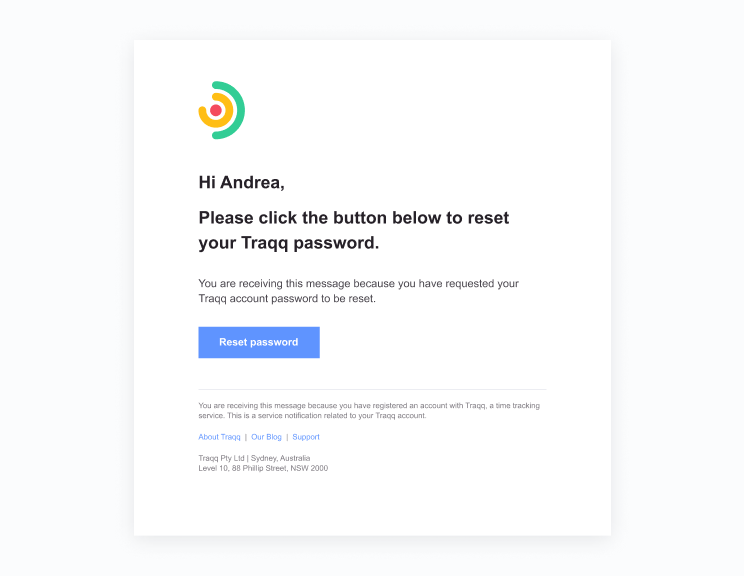Click the red dot in logo center
This screenshot has width=744, height=576.
(x=216, y=111)
